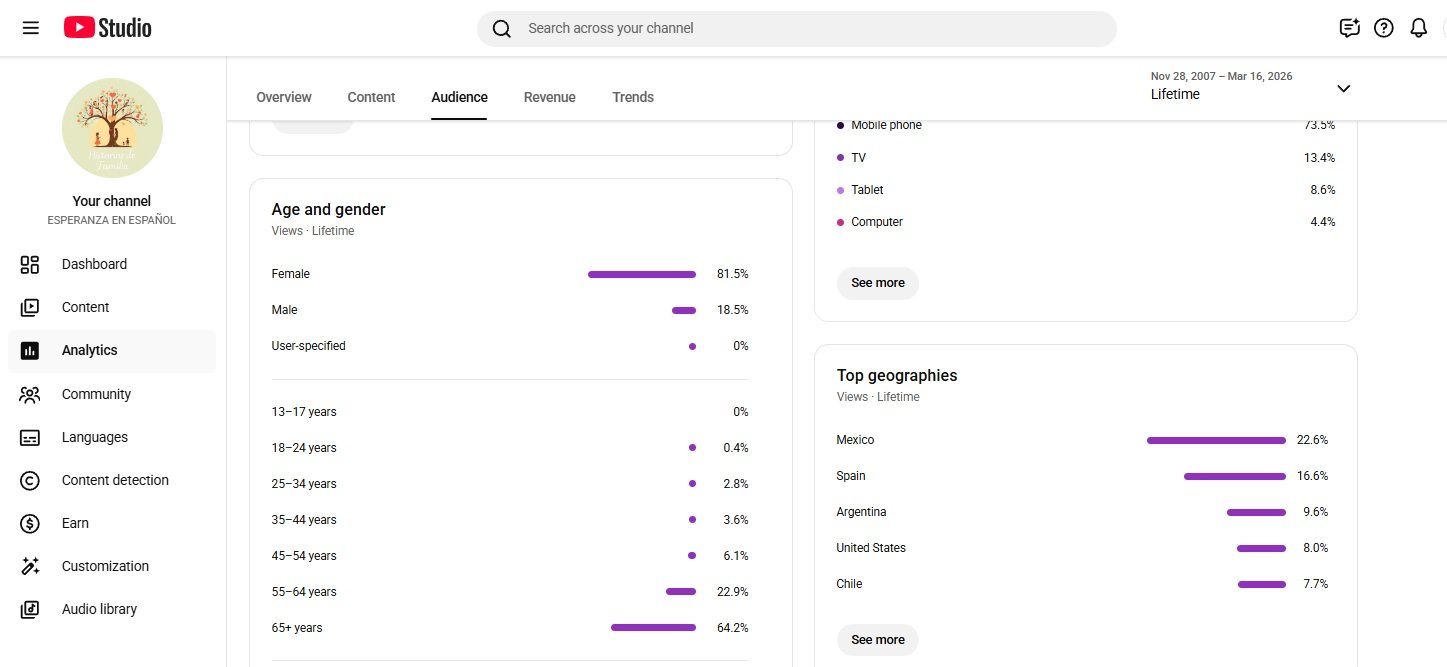Click the send feedback icon
This screenshot has width=1447, height=667.
(1350, 28)
